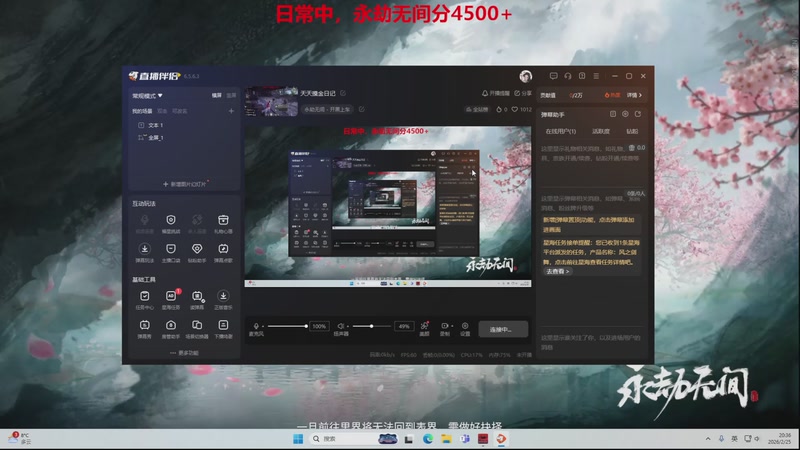Screen dimensions: 800x450
Task: Open the message icon in the title bar
Action: pos(554,76)
